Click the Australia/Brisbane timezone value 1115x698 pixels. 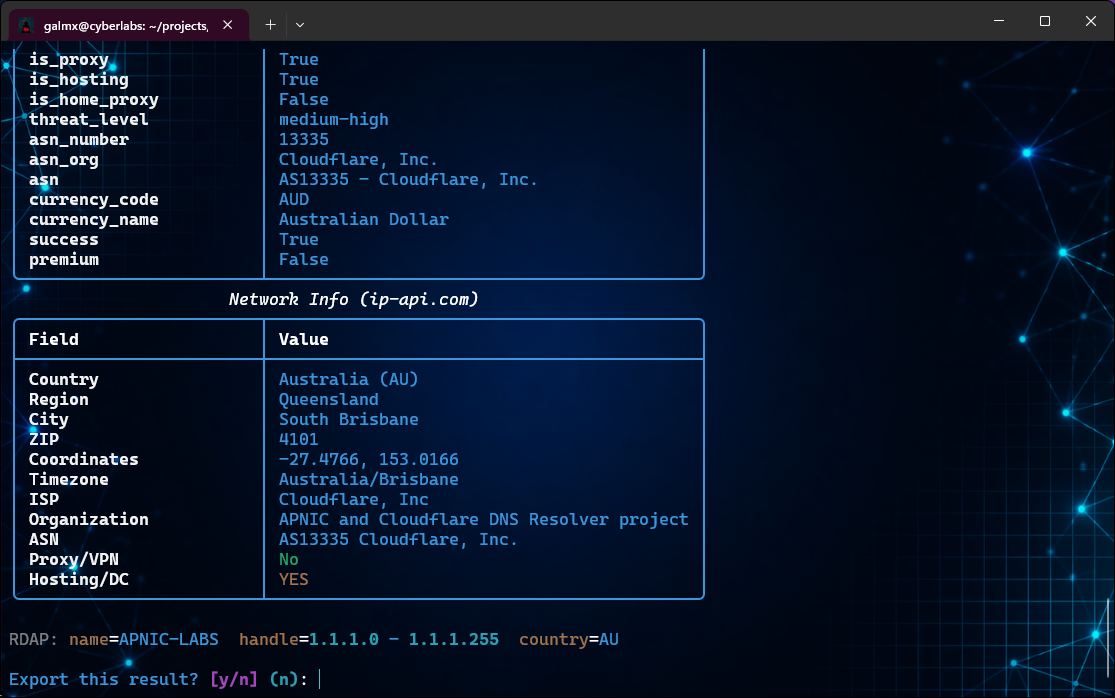click(x=368, y=479)
